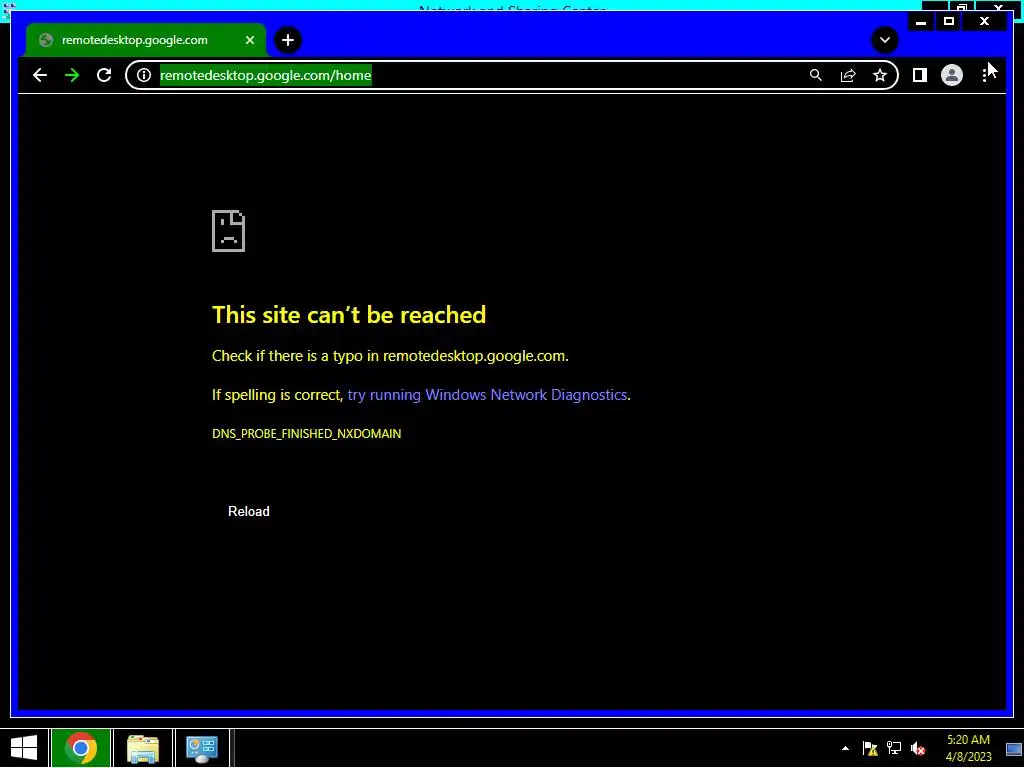1024x768 pixels.
Task: Close the Chrome window
Action: (984, 22)
